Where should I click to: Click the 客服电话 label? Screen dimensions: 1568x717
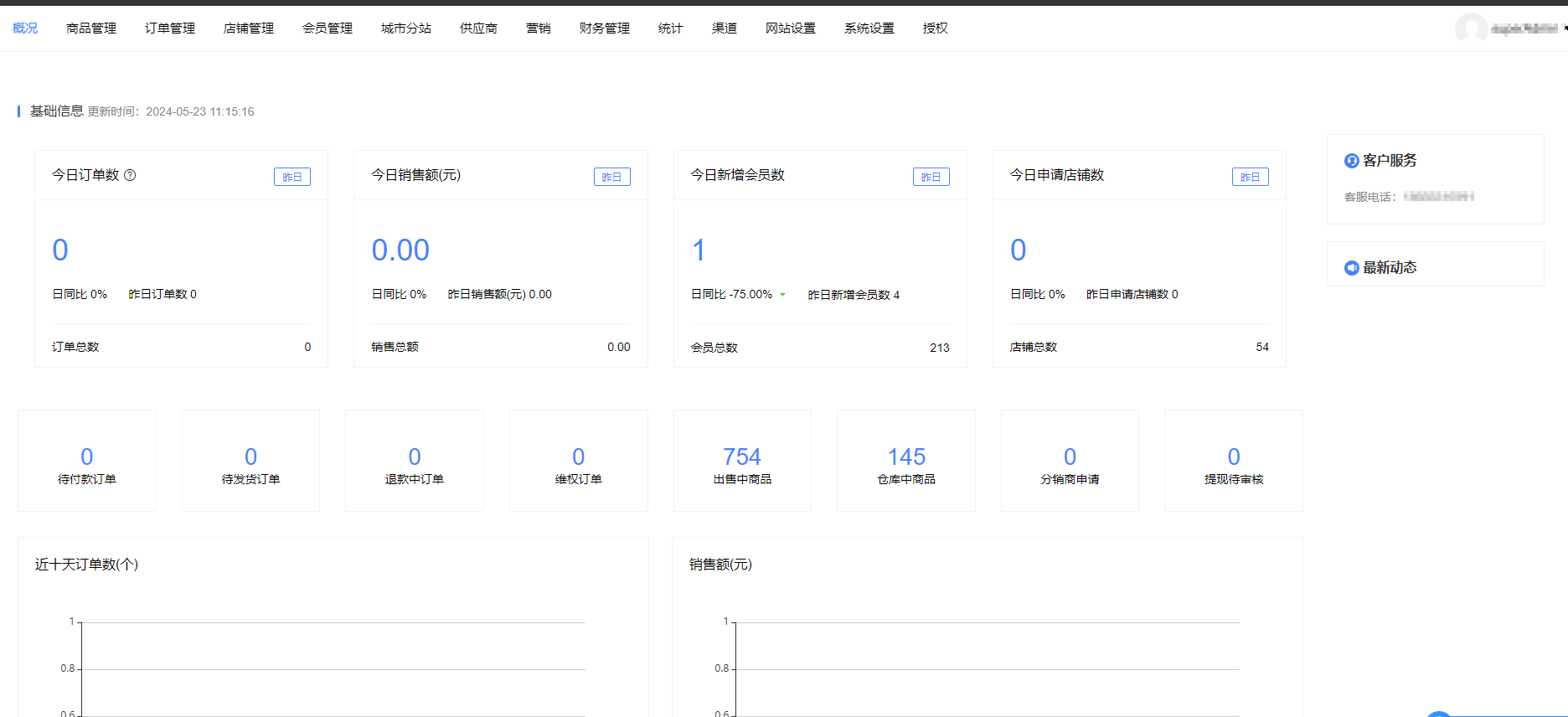tap(1369, 197)
